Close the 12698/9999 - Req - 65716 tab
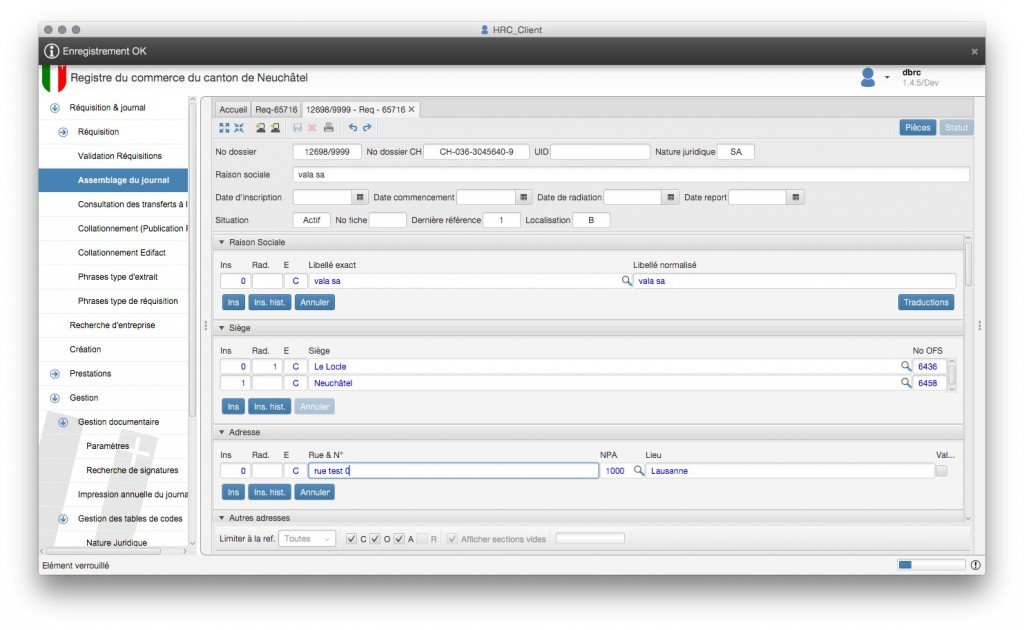 click(411, 110)
